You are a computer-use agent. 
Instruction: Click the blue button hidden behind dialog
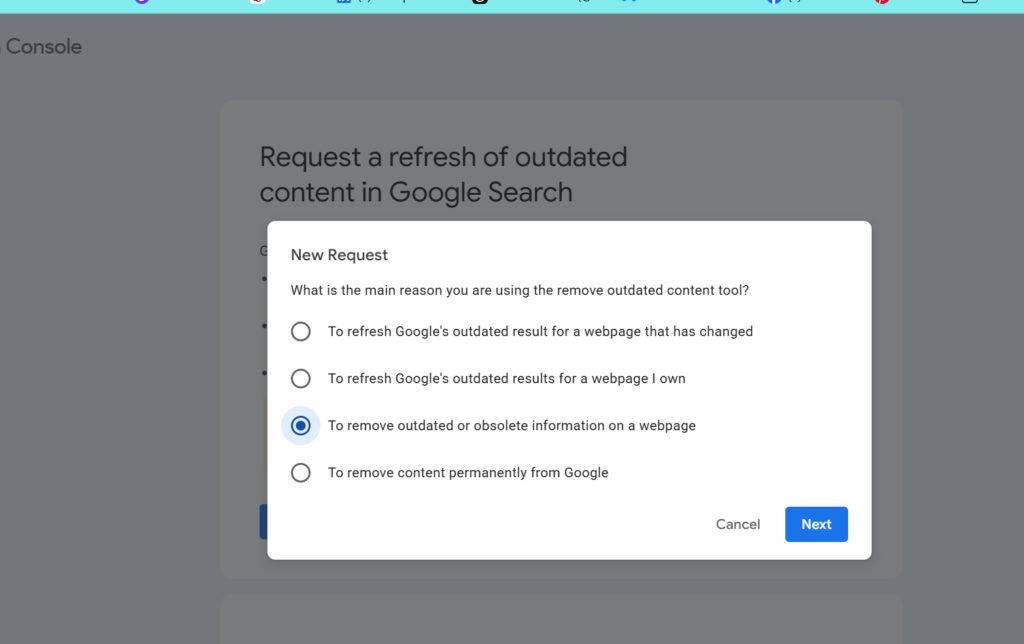coord(263,521)
